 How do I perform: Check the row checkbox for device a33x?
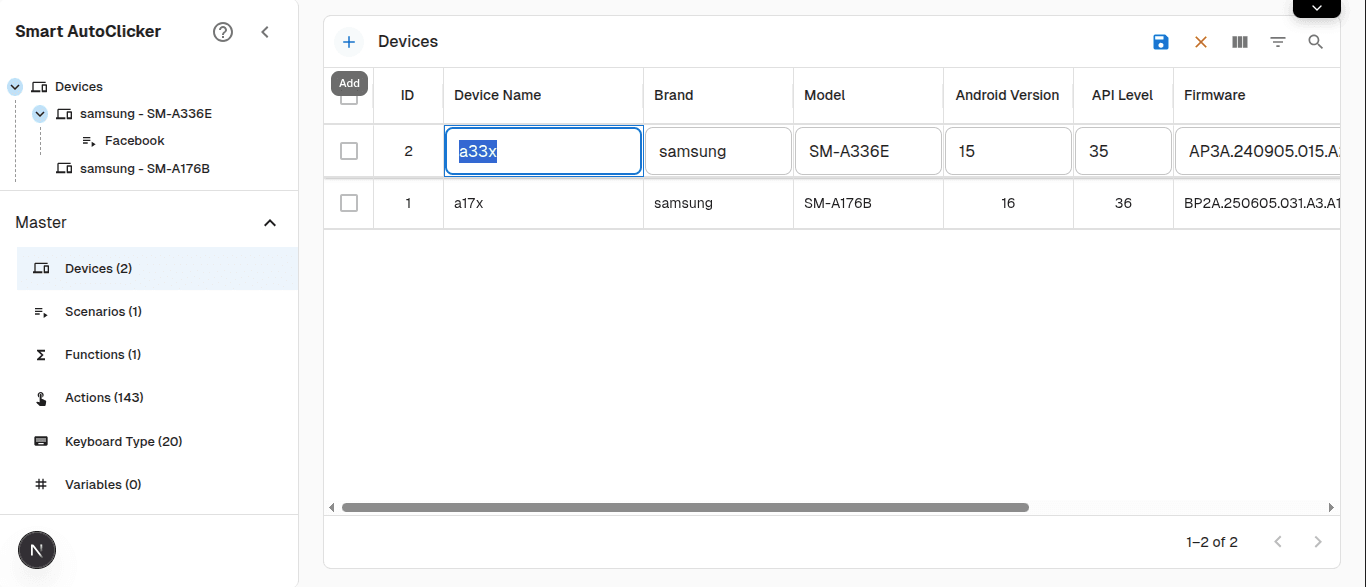(349, 151)
